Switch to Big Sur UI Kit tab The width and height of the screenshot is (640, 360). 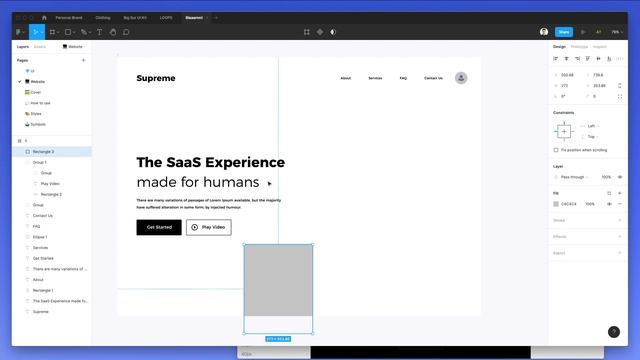(x=135, y=18)
